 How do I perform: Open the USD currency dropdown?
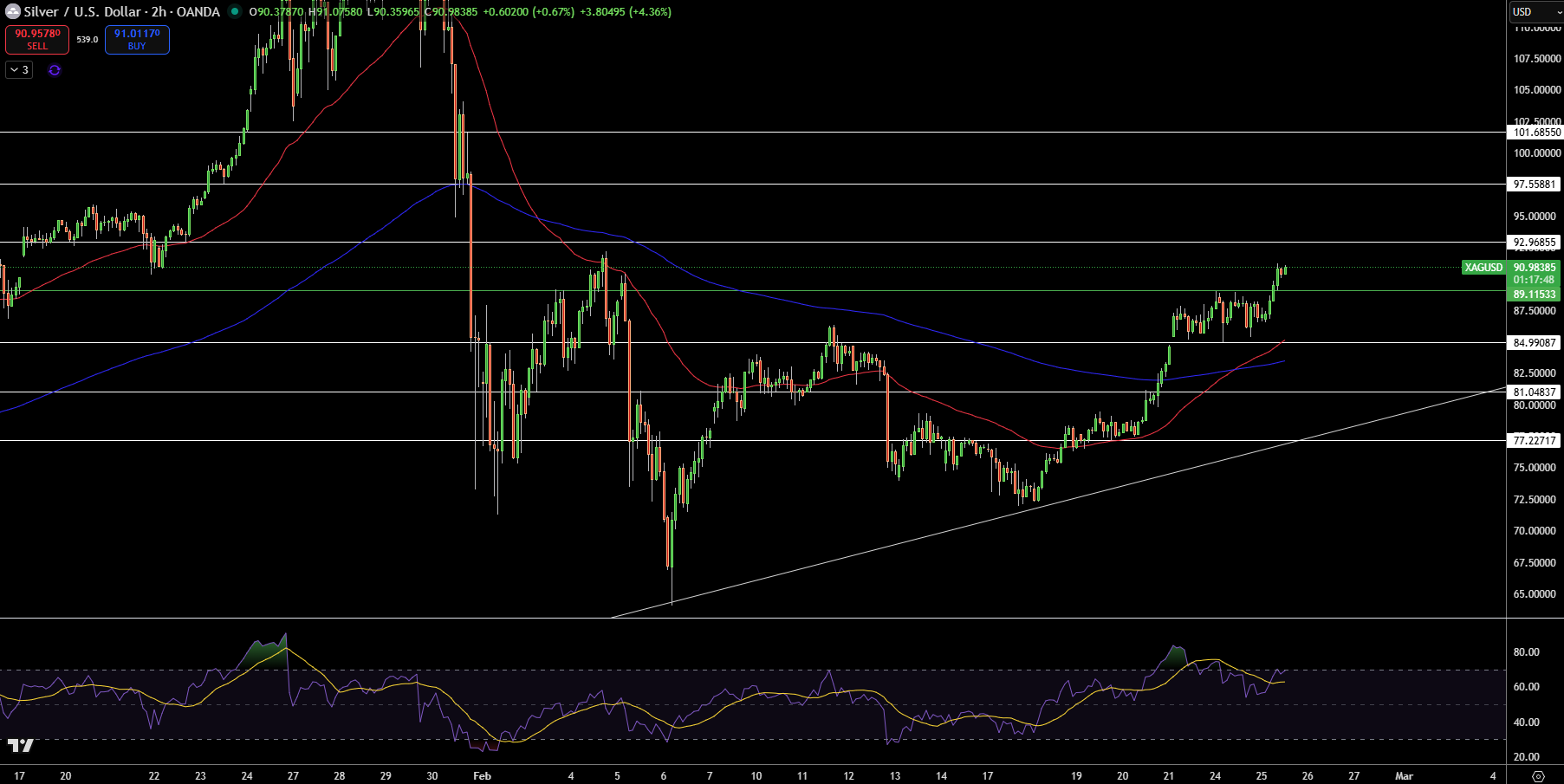pyautogui.click(x=1536, y=11)
